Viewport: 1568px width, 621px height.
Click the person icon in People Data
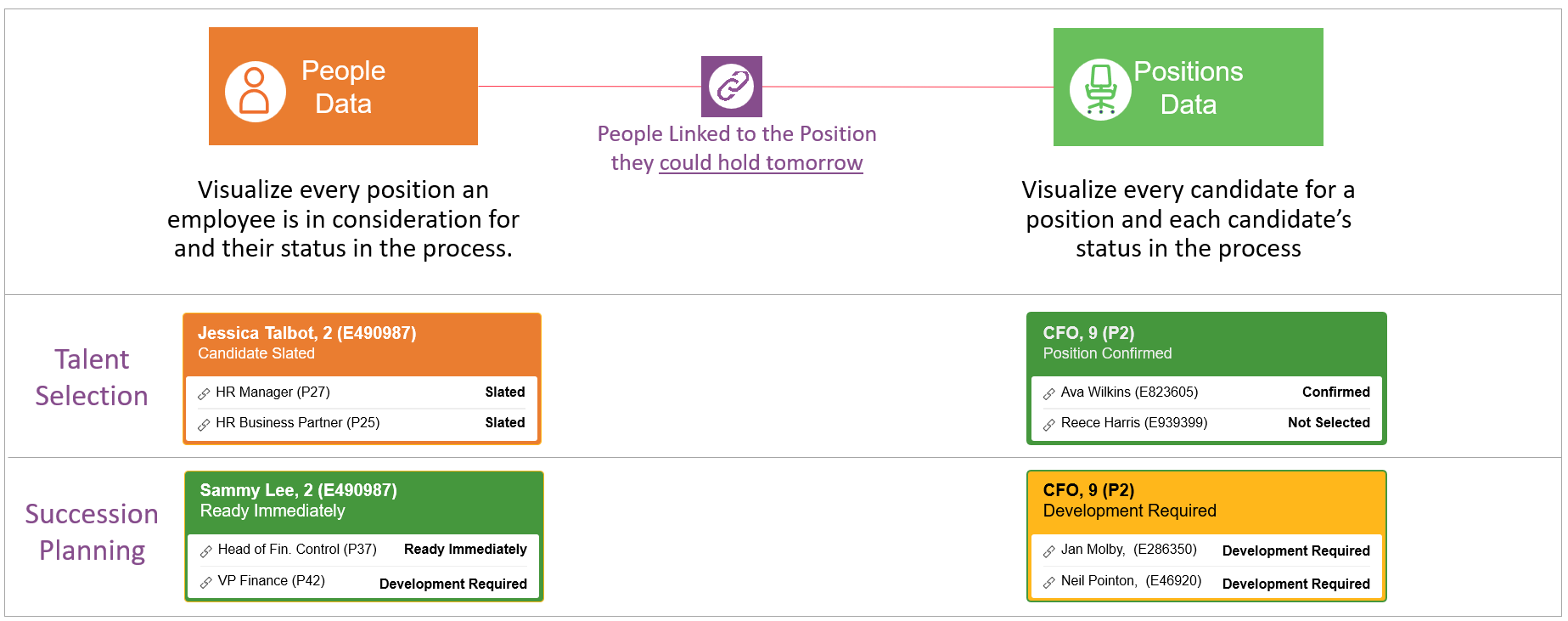tap(255, 92)
